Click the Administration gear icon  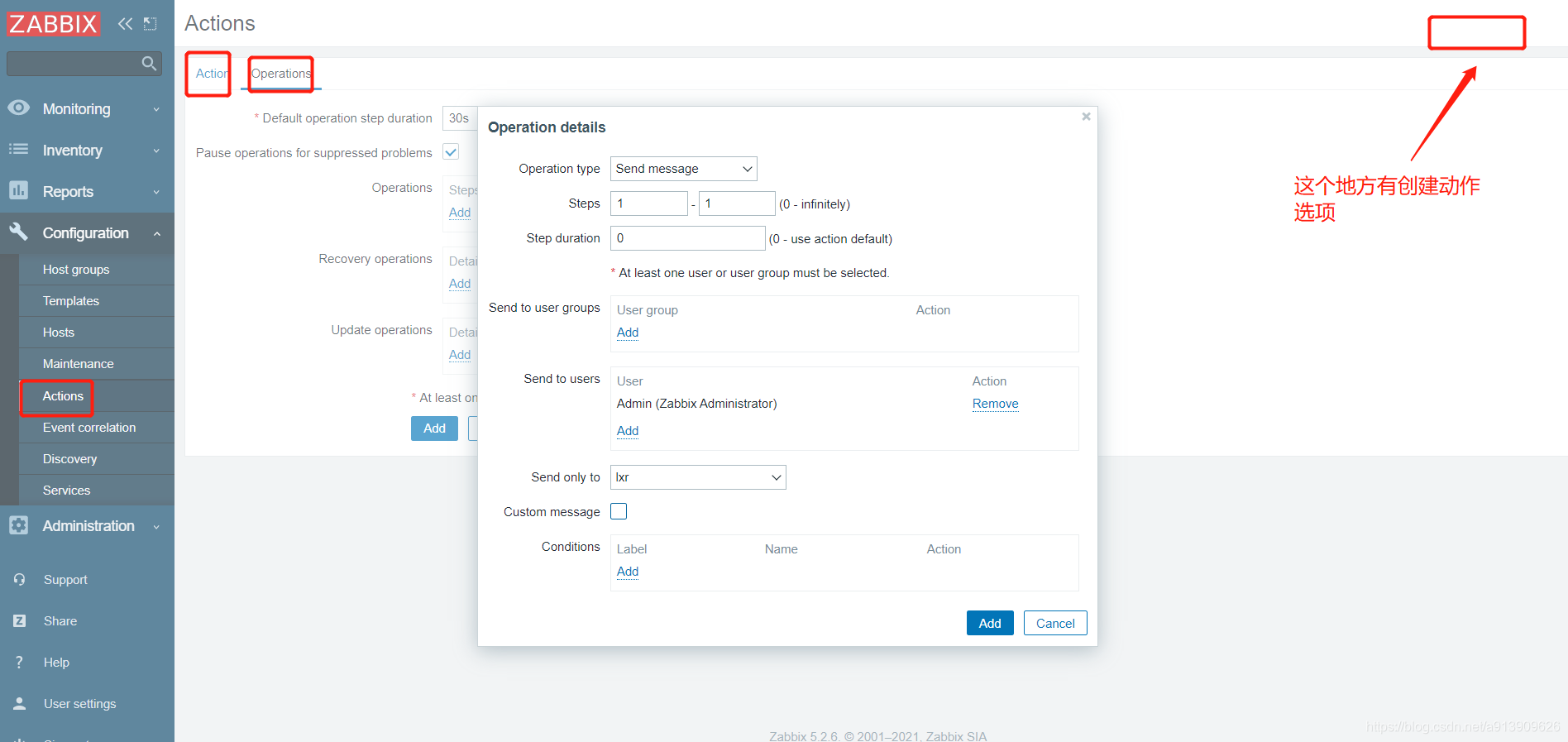[18, 525]
